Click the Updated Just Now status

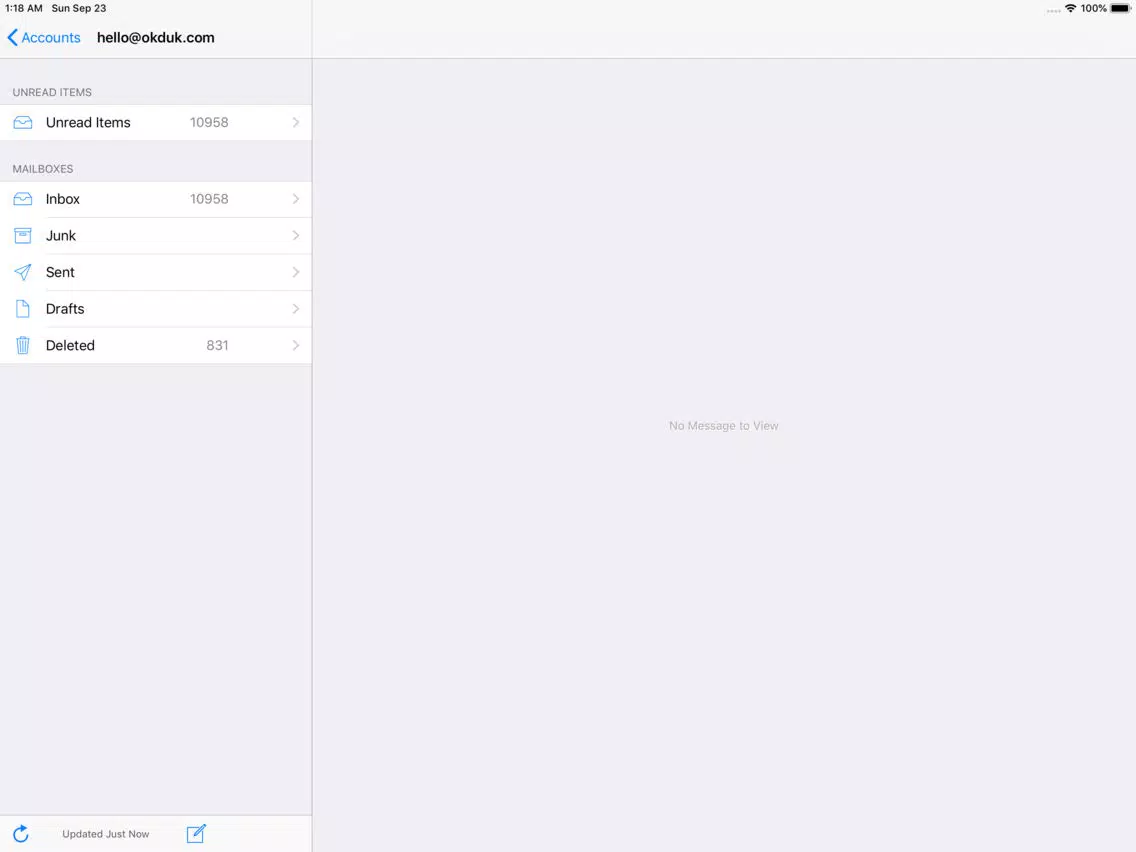coord(106,834)
